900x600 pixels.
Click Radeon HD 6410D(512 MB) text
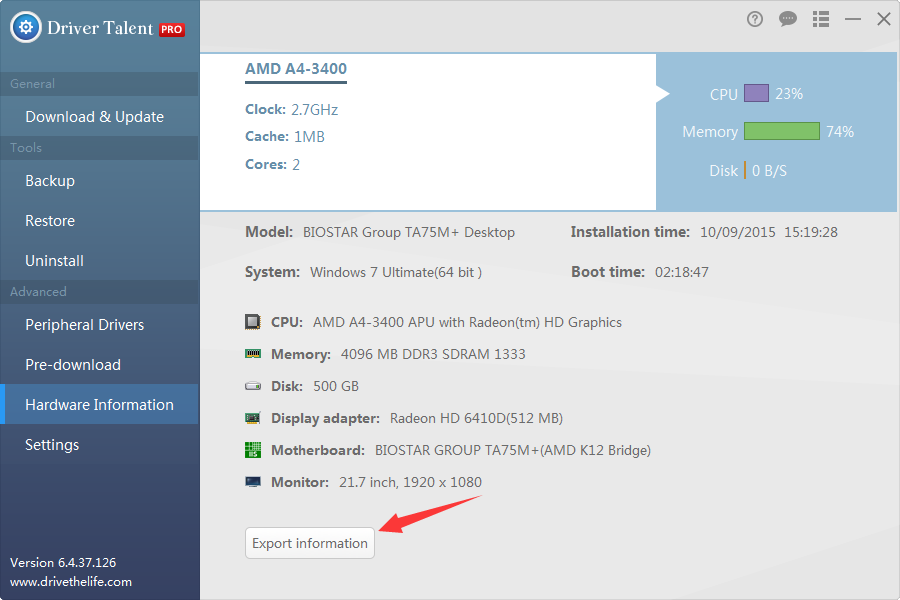476,418
